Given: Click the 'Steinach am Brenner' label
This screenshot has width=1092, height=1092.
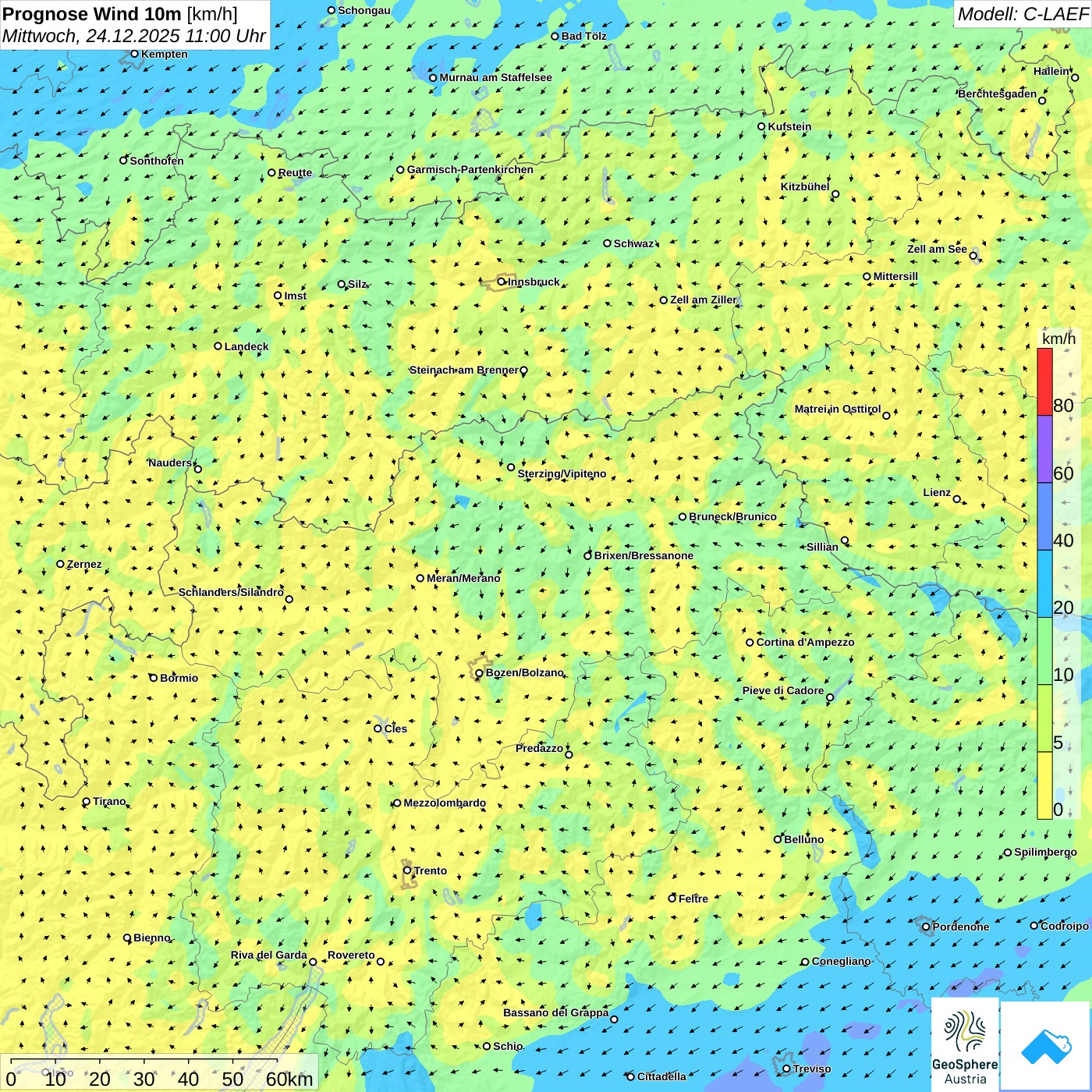Looking at the screenshot, I should click(x=463, y=370).
